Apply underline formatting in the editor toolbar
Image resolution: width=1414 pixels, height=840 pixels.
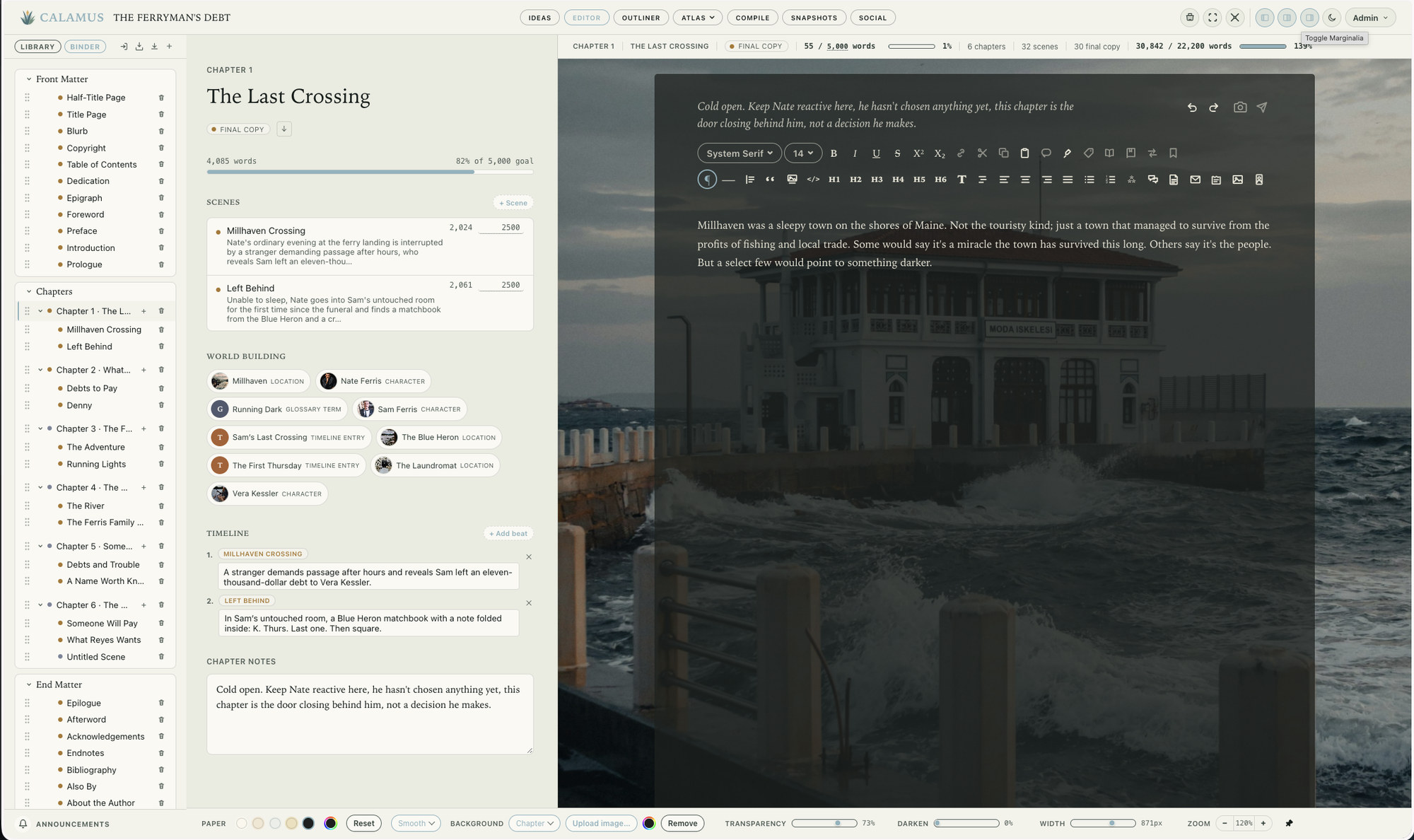point(876,153)
